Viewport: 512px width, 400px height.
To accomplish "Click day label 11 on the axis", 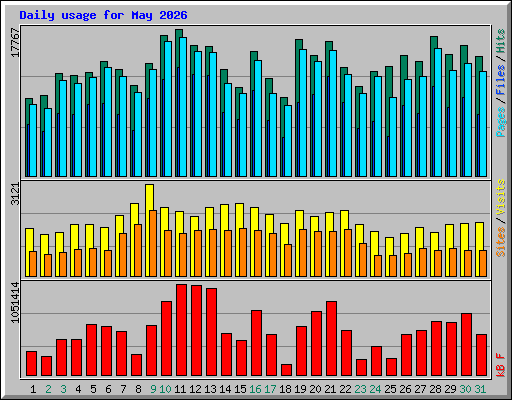I will pyautogui.click(x=180, y=389).
